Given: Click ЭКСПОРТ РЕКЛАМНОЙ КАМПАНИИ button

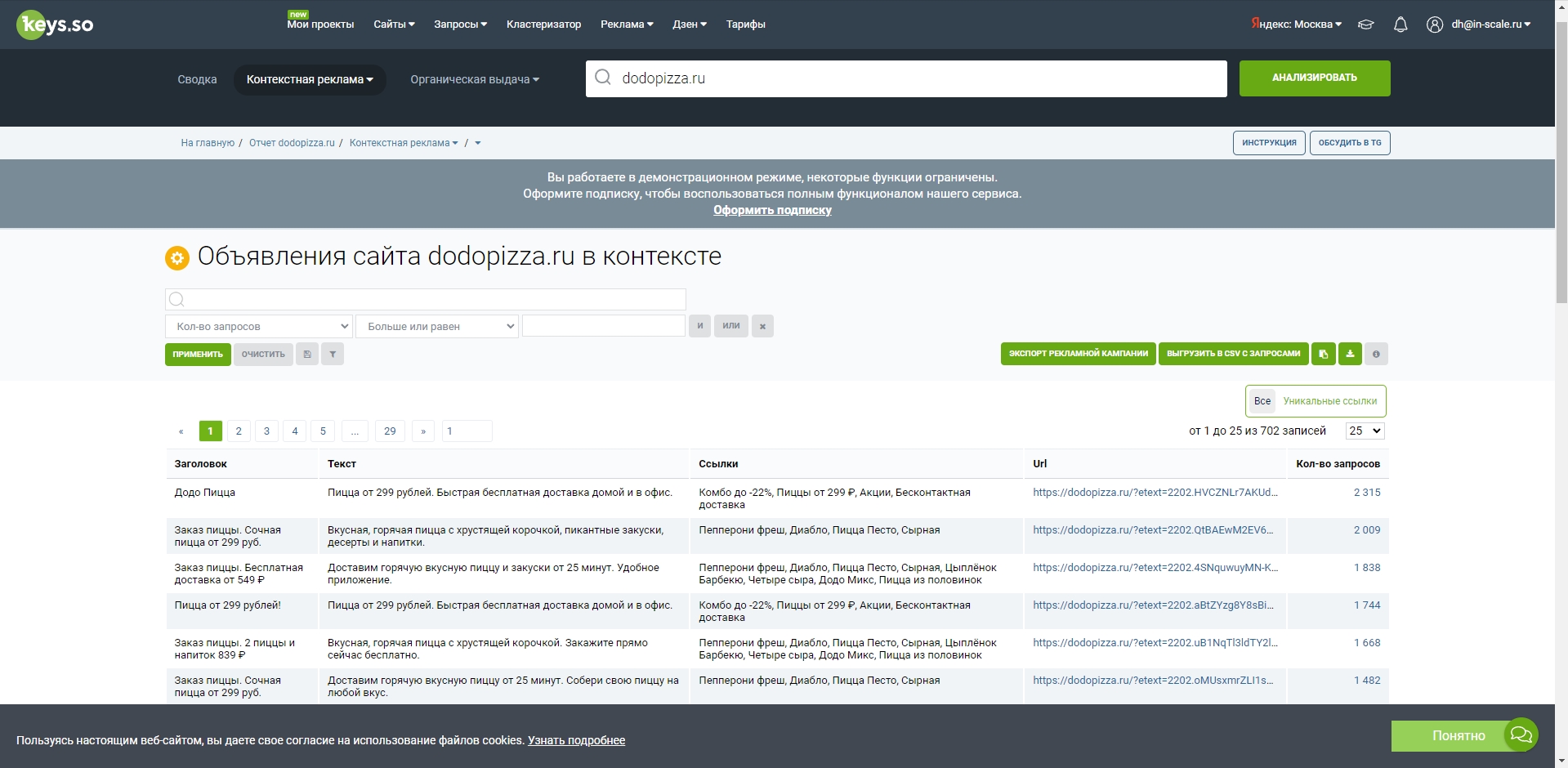Looking at the screenshot, I should 1078,354.
